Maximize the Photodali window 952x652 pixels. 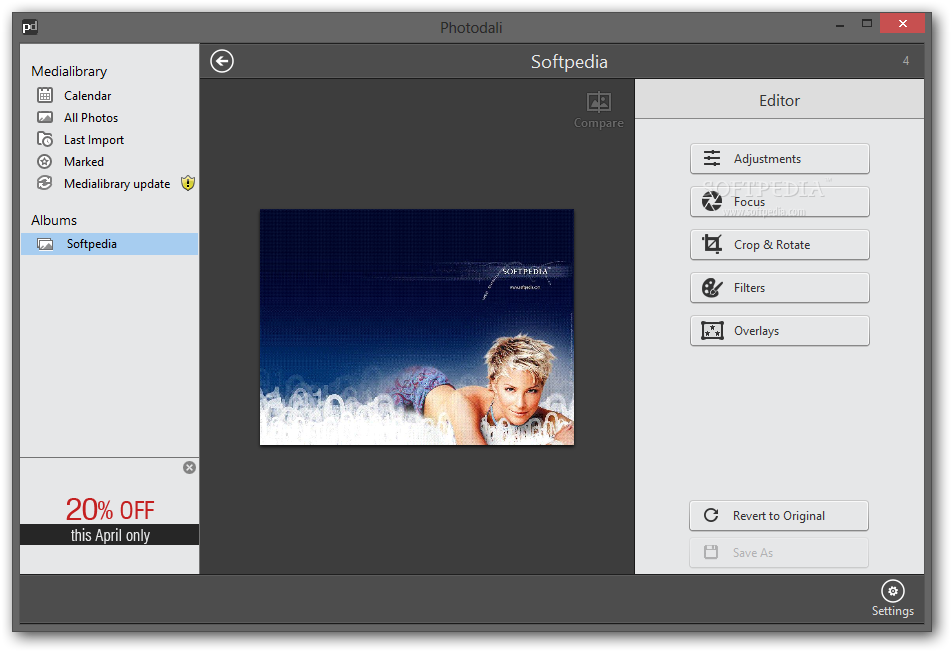point(866,23)
